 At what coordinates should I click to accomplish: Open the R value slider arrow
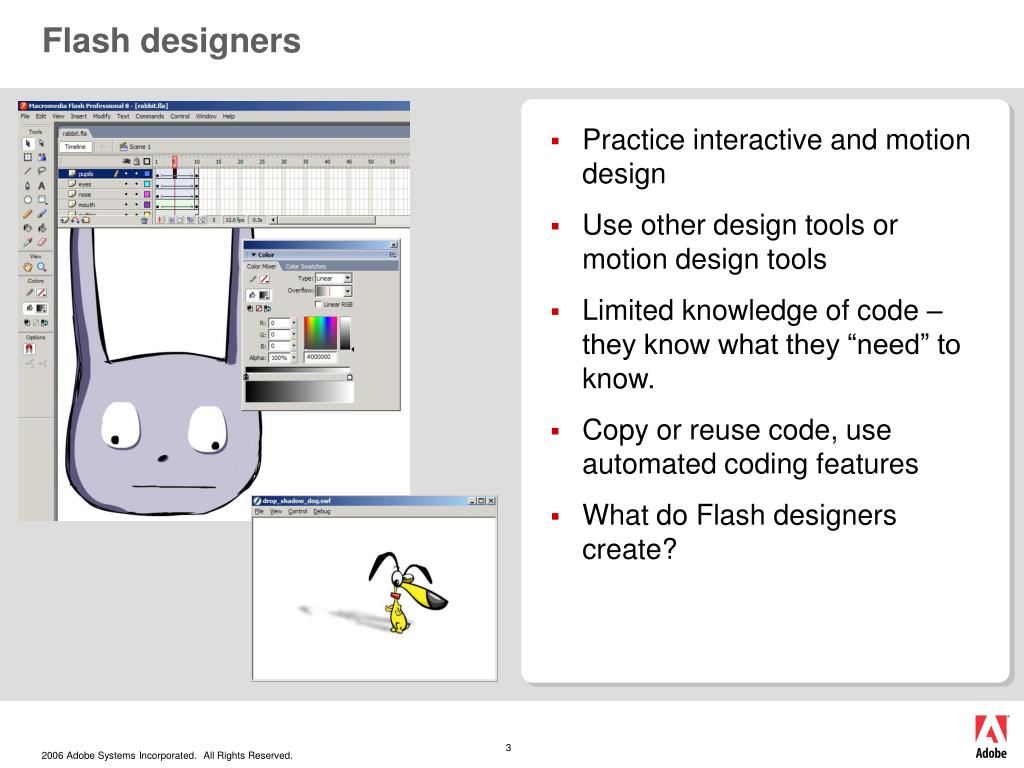pos(294,323)
